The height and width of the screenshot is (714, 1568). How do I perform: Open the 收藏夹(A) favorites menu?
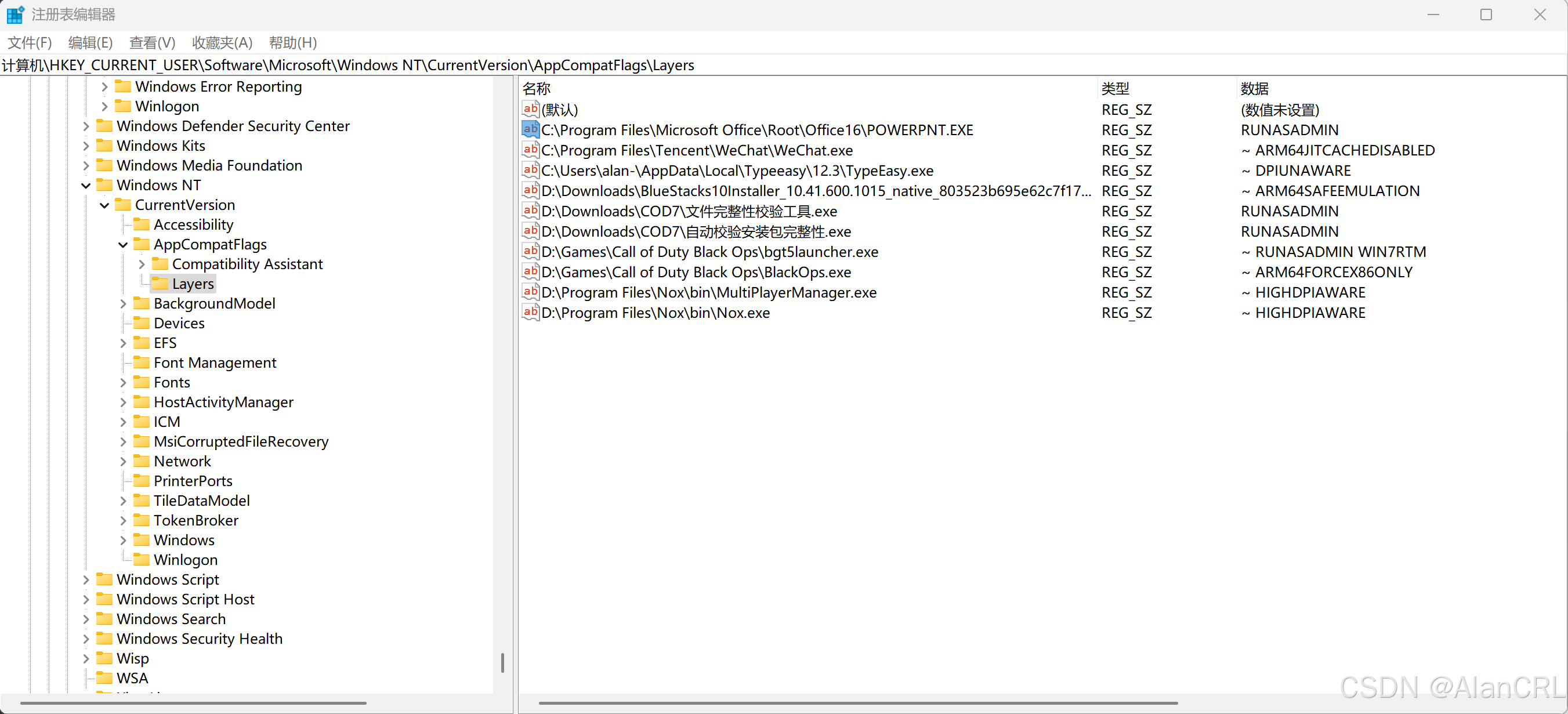[x=222, y=42]
